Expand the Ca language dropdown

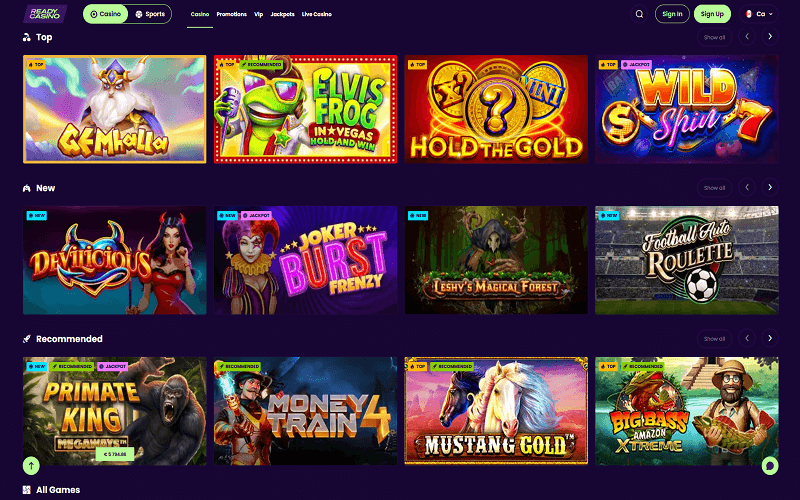759,14
